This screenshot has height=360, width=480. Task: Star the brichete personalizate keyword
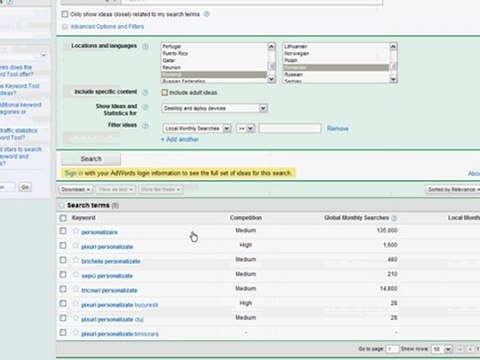coord(76,260)
